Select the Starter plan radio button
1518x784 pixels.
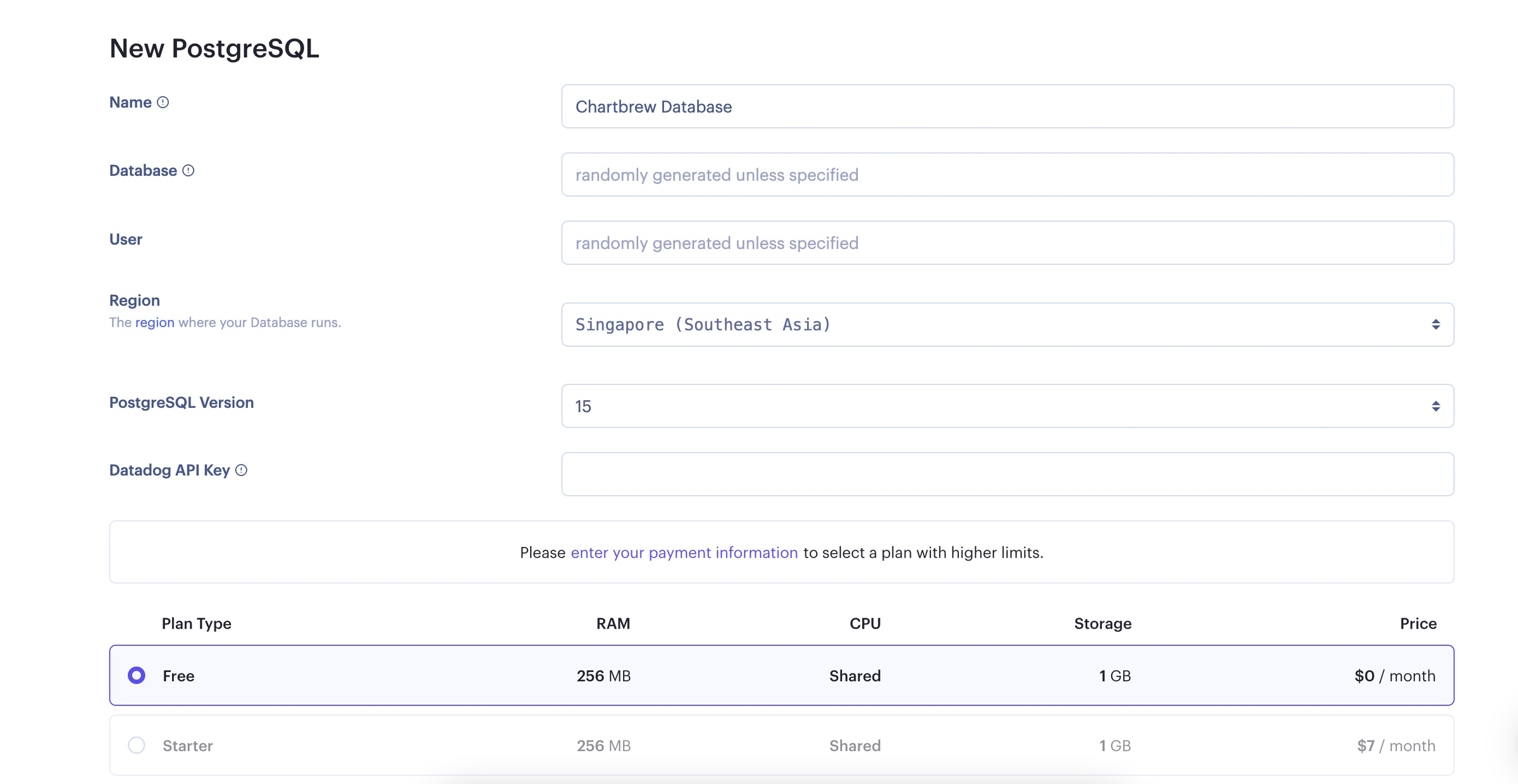tap(136, 745)
